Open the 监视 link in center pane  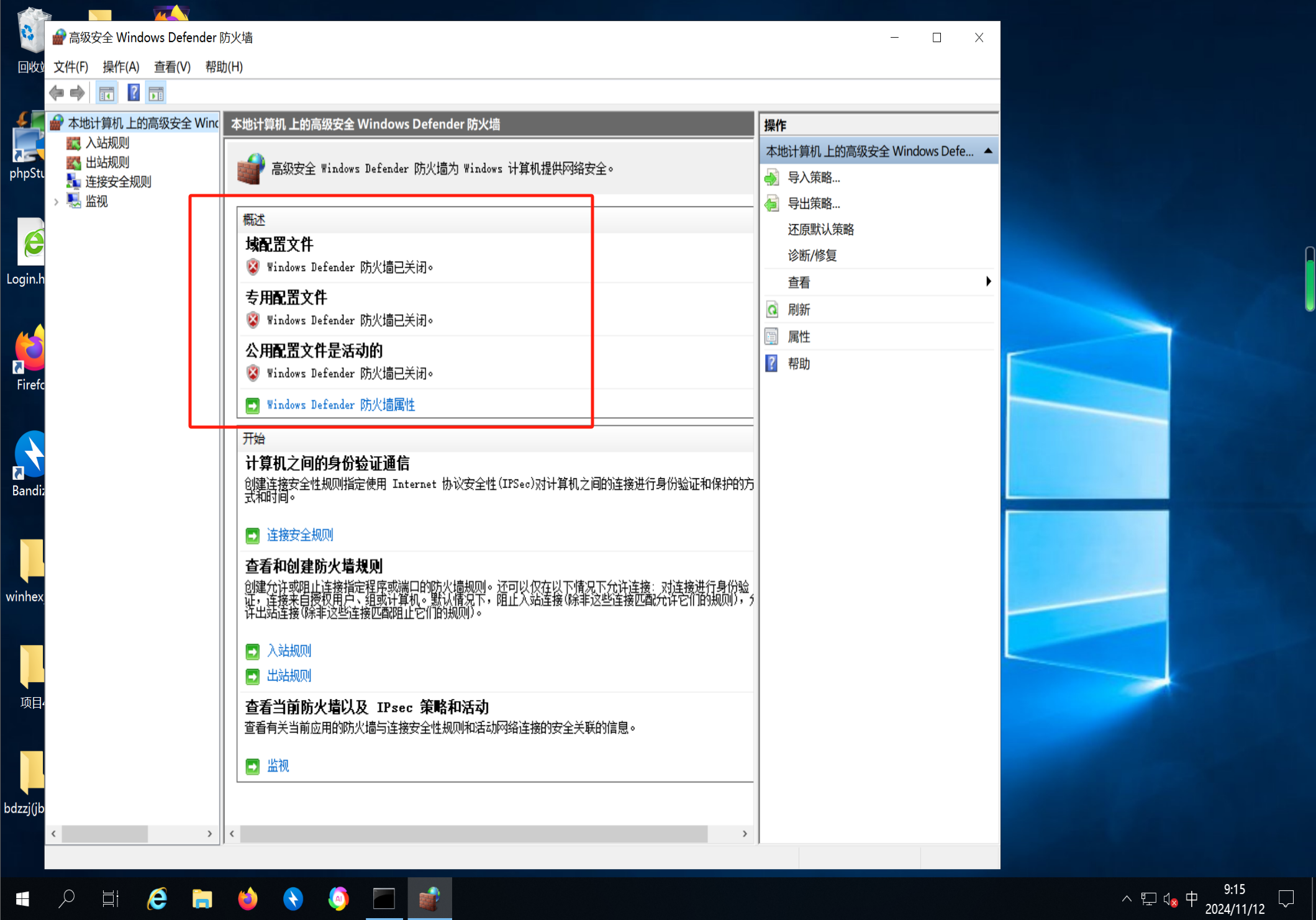(278, 766)
